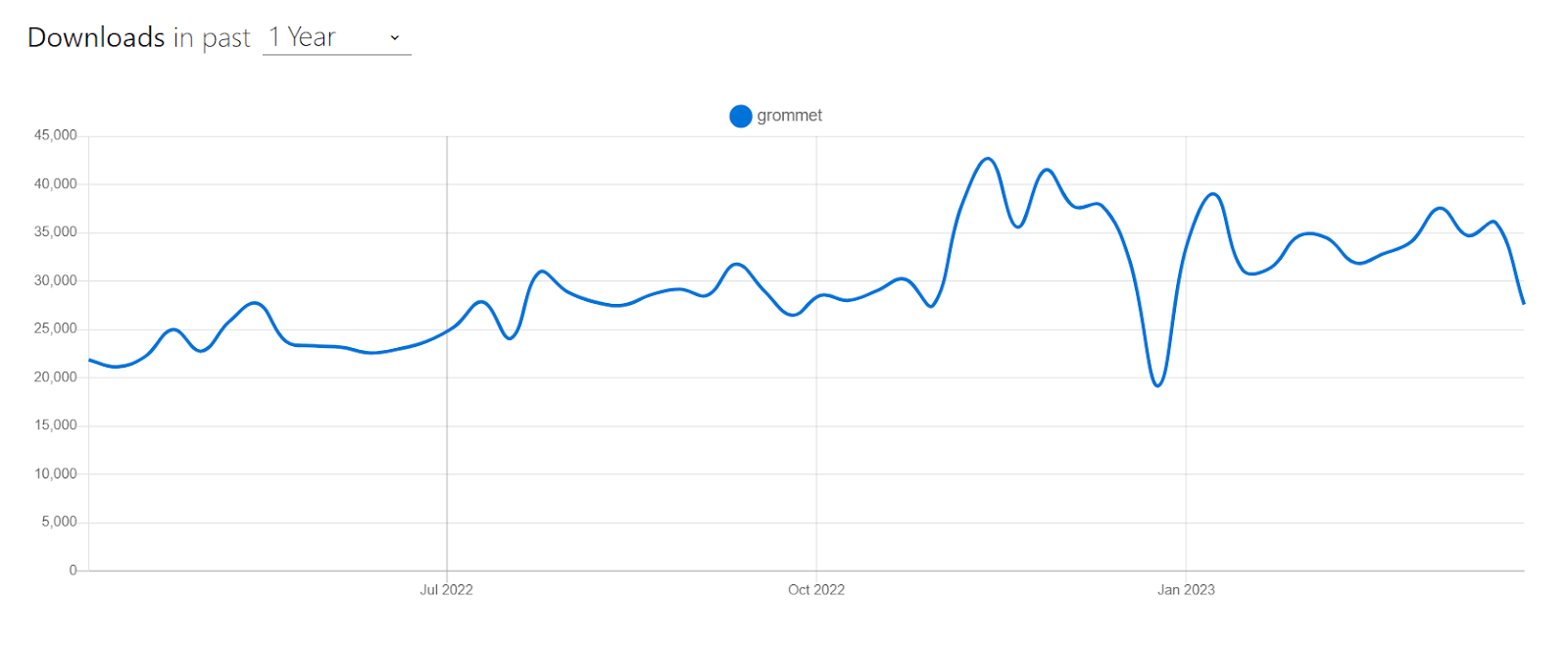The width and height of the screenshot is (1568, 650).
Task: Click the line where it crosses Oct 2022 gridline
Action: pos(816,296)
